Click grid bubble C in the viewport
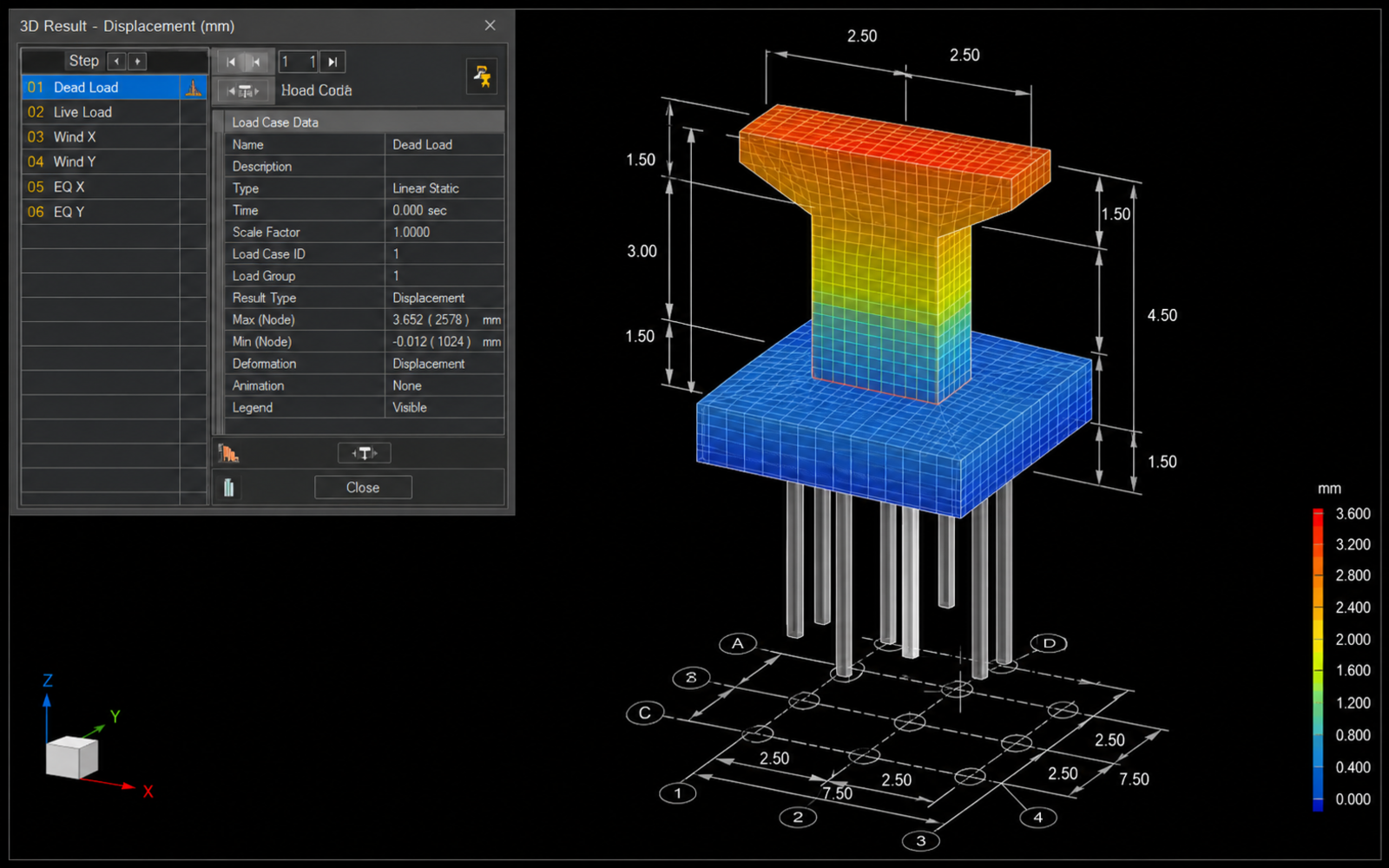The image size is (1389, 868). click(645, 713)
